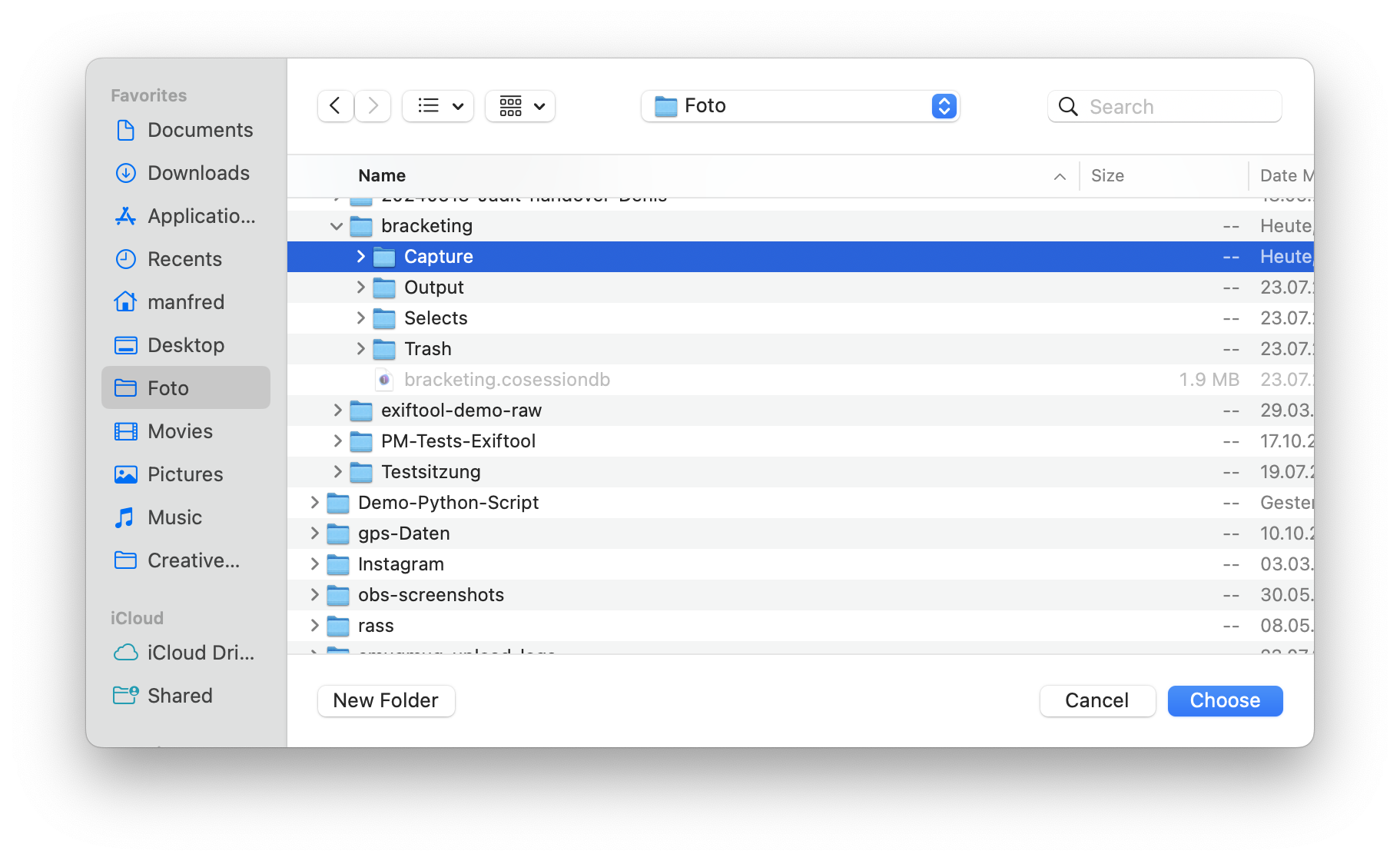Open Desktop in the sidebar

coord(185,345)
